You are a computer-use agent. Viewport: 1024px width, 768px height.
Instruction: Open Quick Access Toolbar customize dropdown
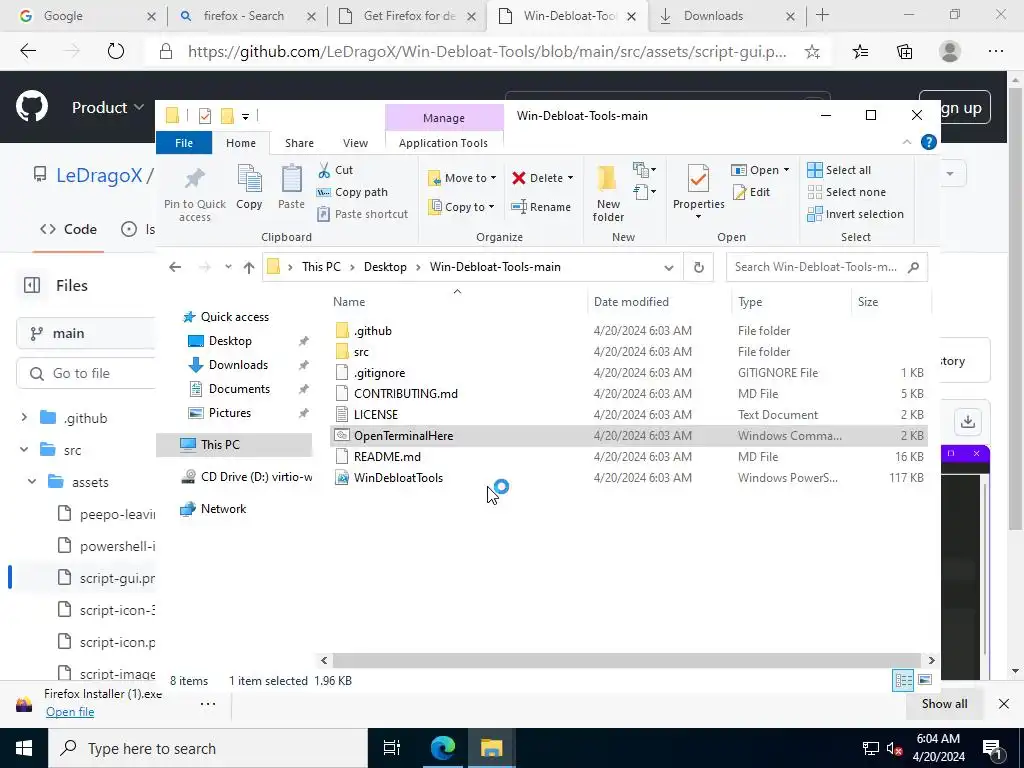pyautogui.click(x=246, y=116)
